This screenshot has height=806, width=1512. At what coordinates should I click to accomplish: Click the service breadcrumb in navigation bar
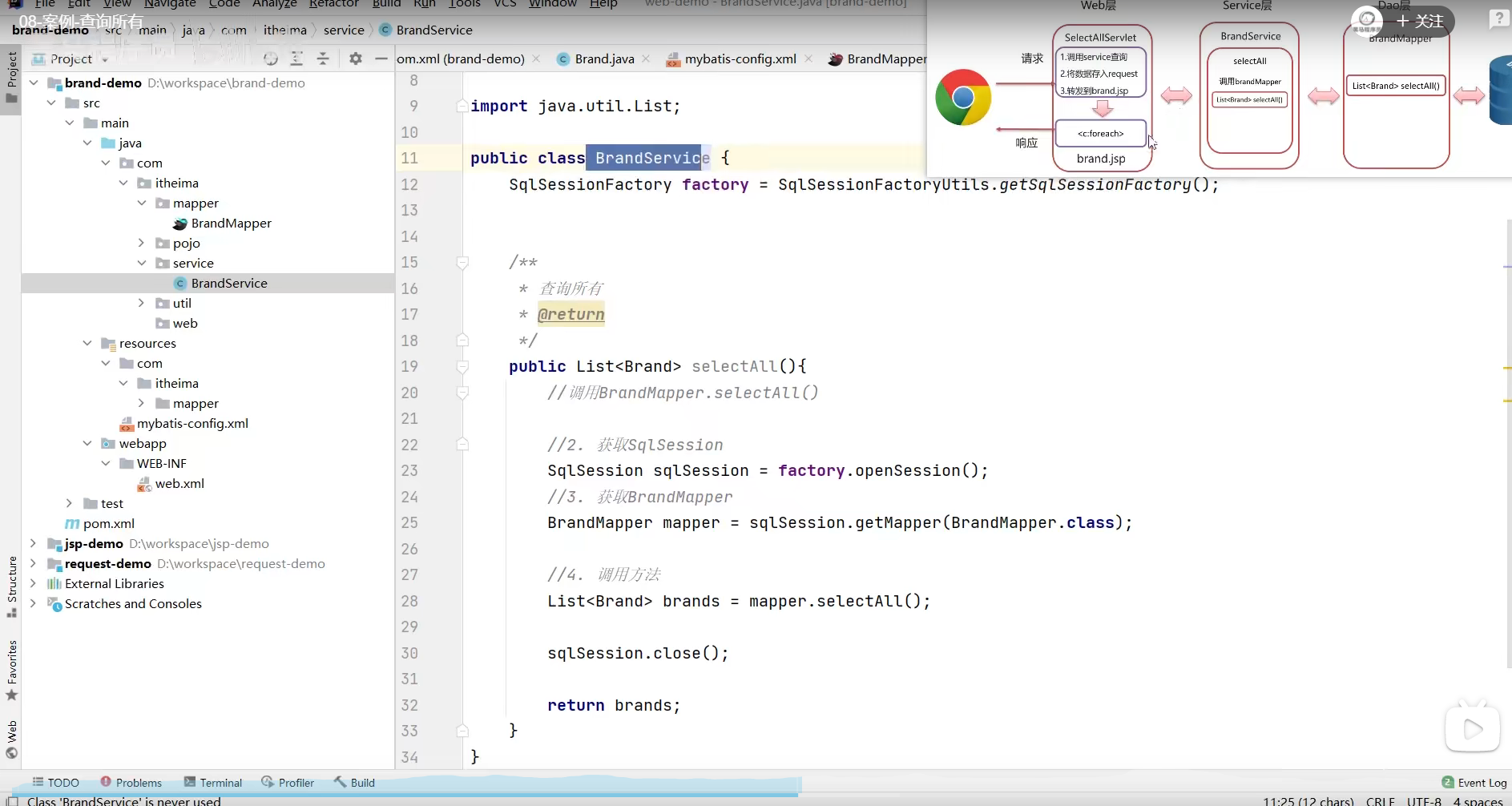coord(344,30)
